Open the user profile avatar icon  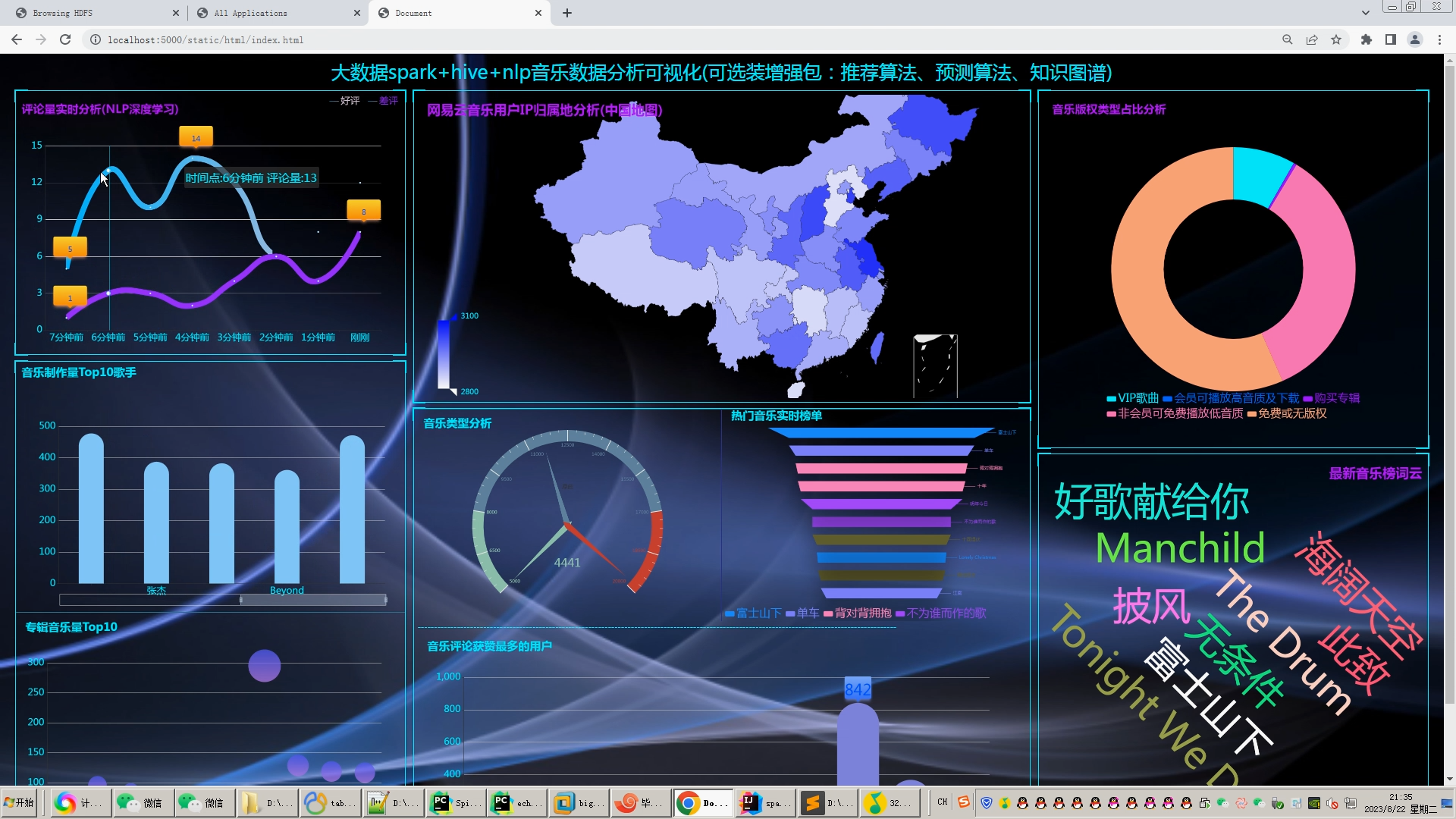pyautogui.click(x=1415, y=40)
